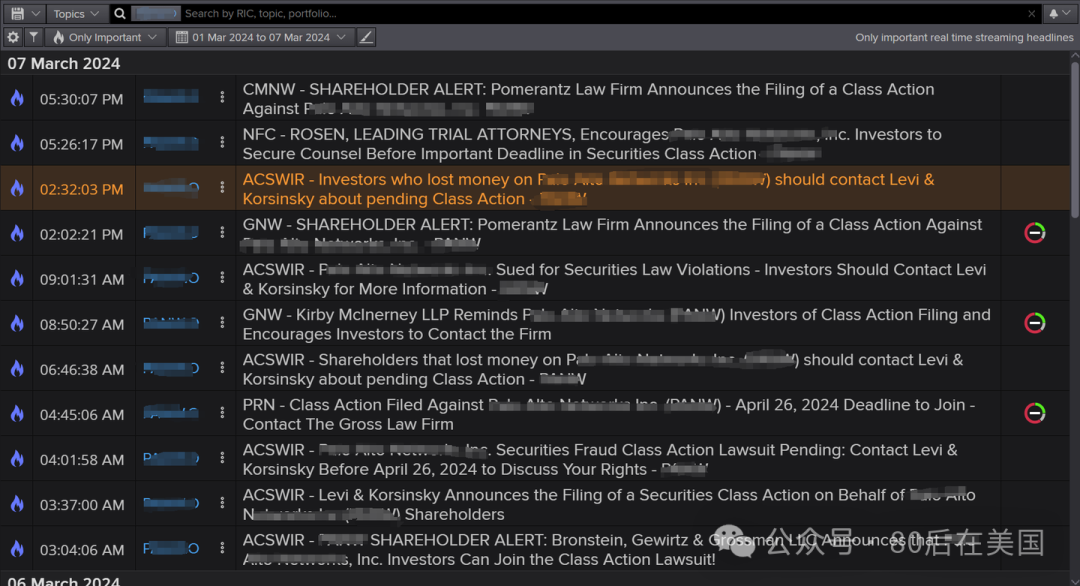
Task: Click flame icon on the 04:45:06 AM row
Action: (17, 414)
